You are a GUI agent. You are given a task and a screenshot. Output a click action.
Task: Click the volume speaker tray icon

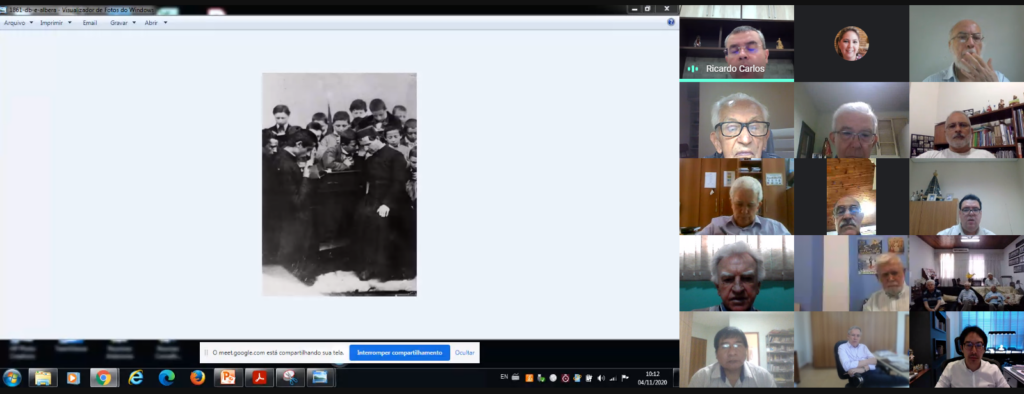click(601, 378)
